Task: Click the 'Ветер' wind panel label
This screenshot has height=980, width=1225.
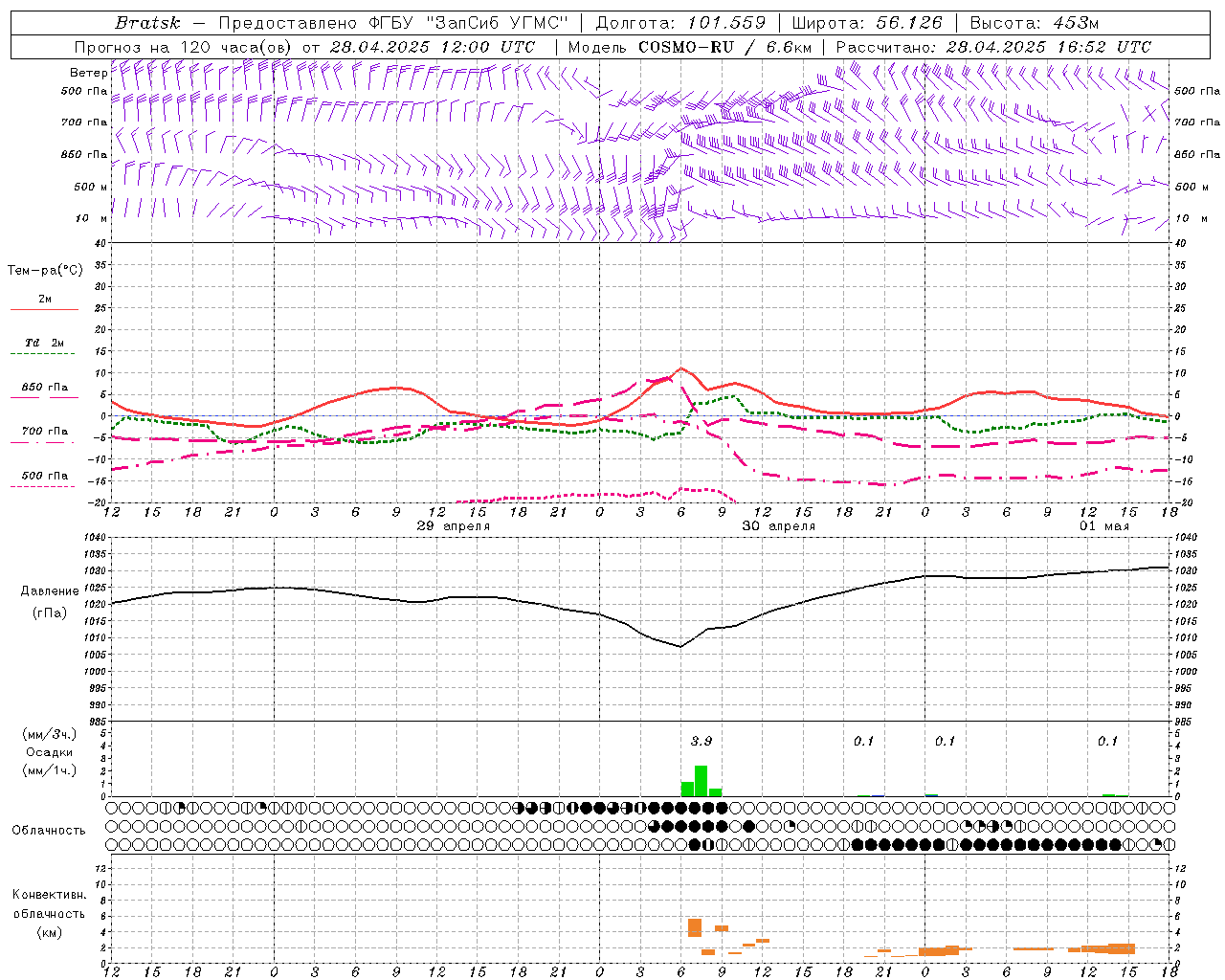Action: (88, 73)
